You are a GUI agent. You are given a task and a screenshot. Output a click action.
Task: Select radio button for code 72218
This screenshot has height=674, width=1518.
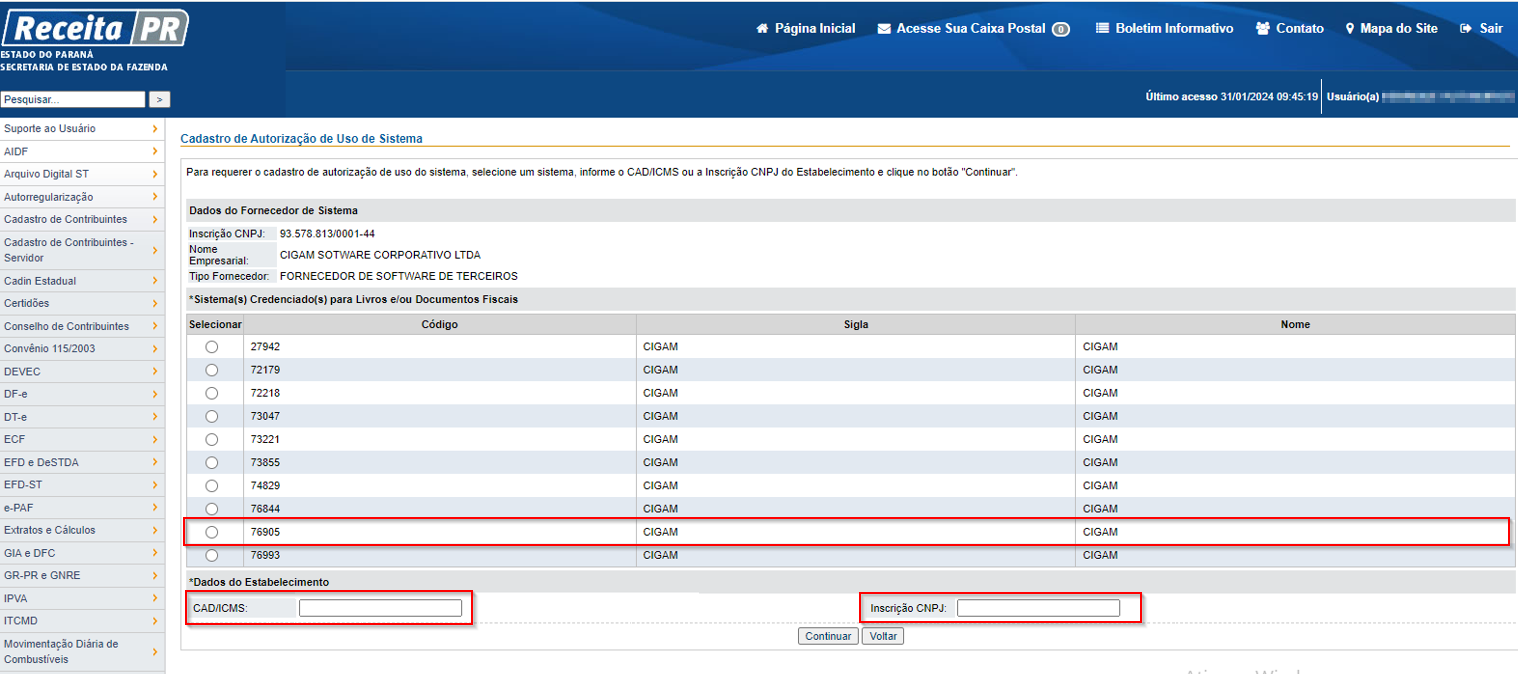tap(212, 393)
